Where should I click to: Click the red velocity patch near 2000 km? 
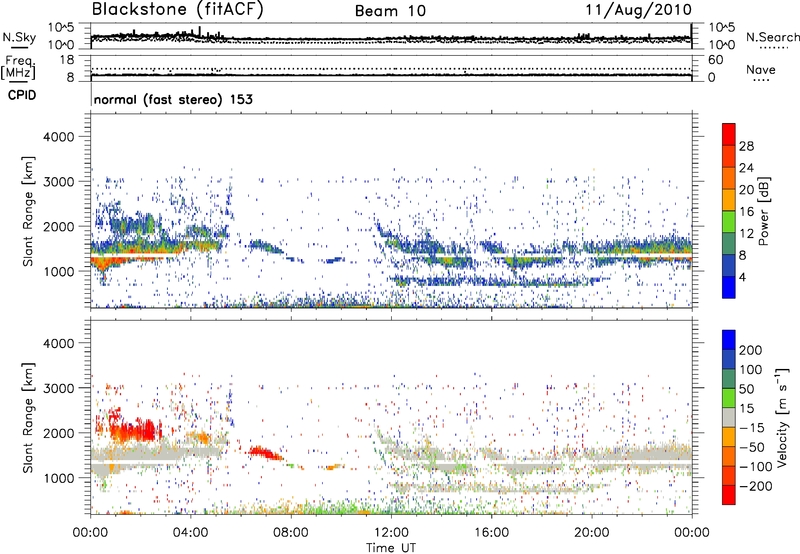click(134, 430)
